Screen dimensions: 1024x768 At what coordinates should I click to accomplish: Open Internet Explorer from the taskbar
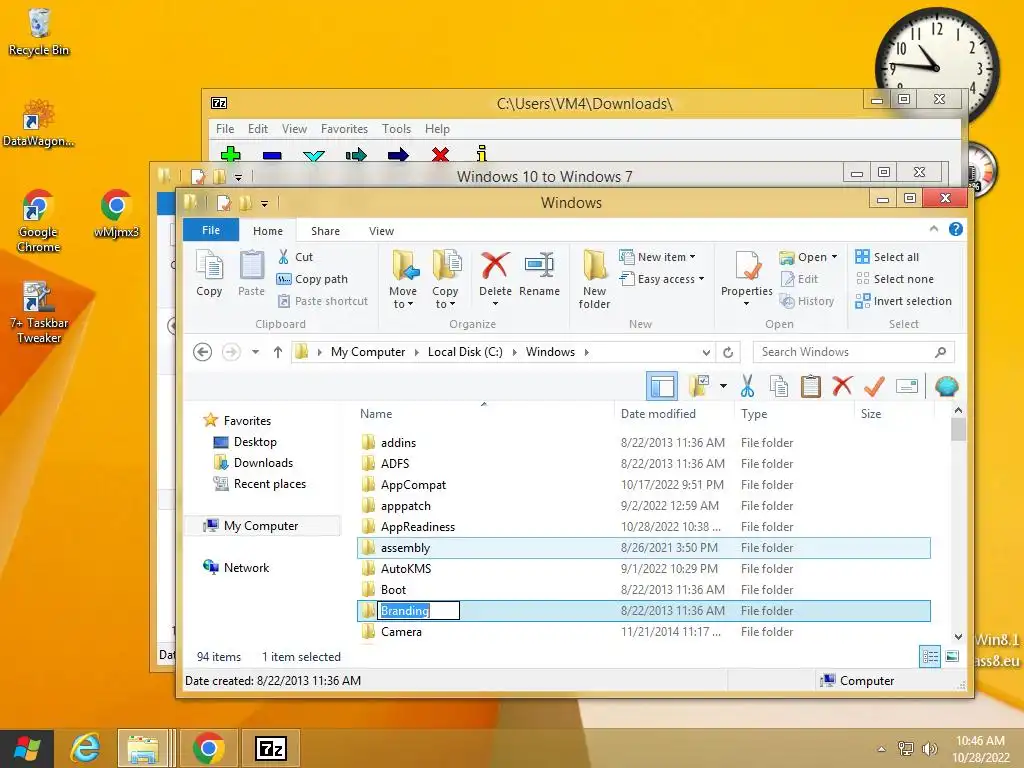[x=85, y=748]
